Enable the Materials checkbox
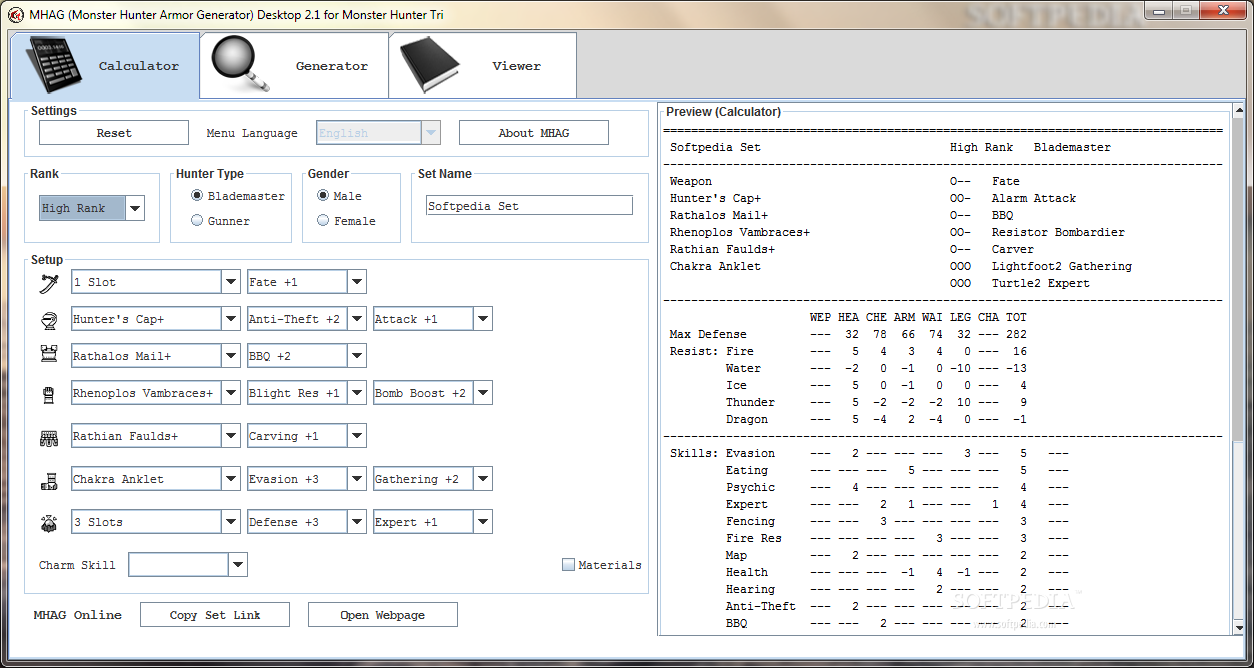The height and width of the screenshot is (668, 1254). pos(568,565)
